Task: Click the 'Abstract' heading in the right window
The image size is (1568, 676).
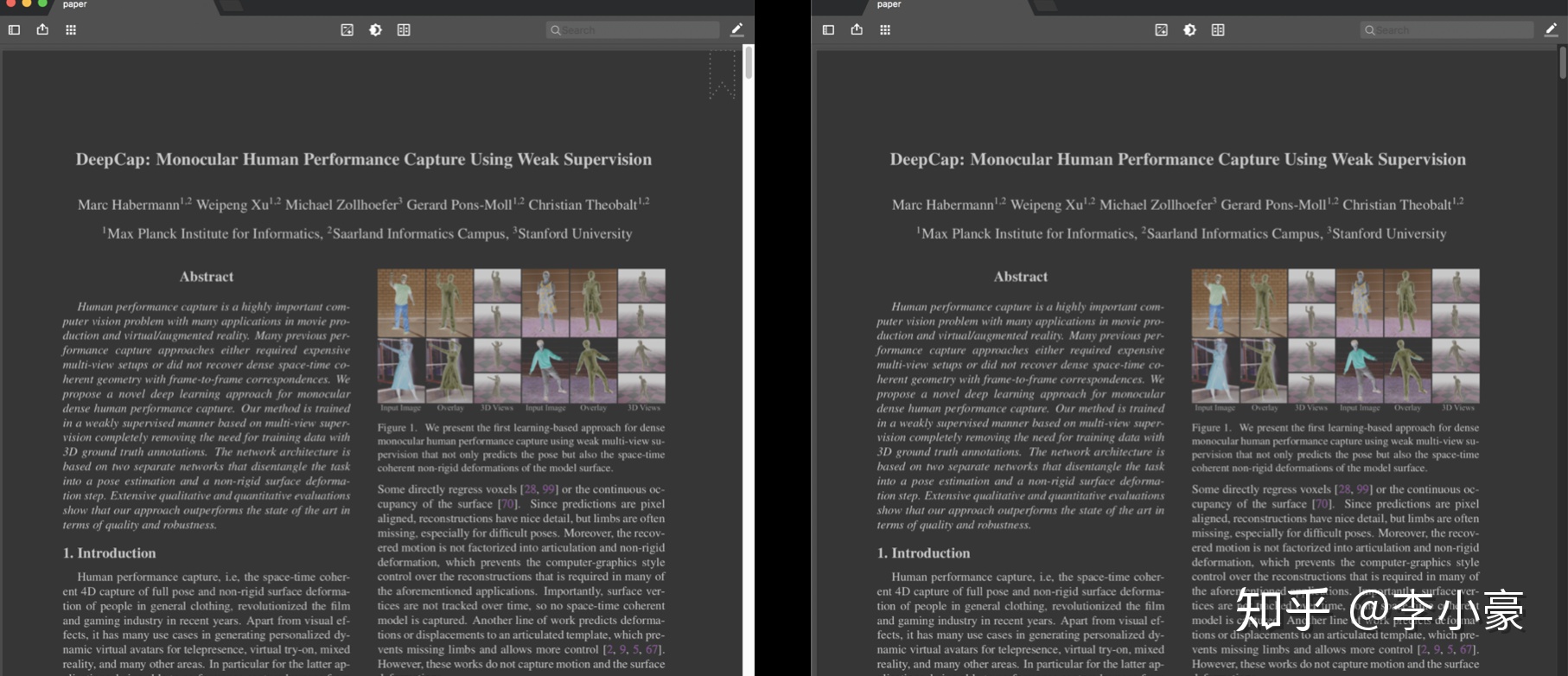Action: point(1021,277)
